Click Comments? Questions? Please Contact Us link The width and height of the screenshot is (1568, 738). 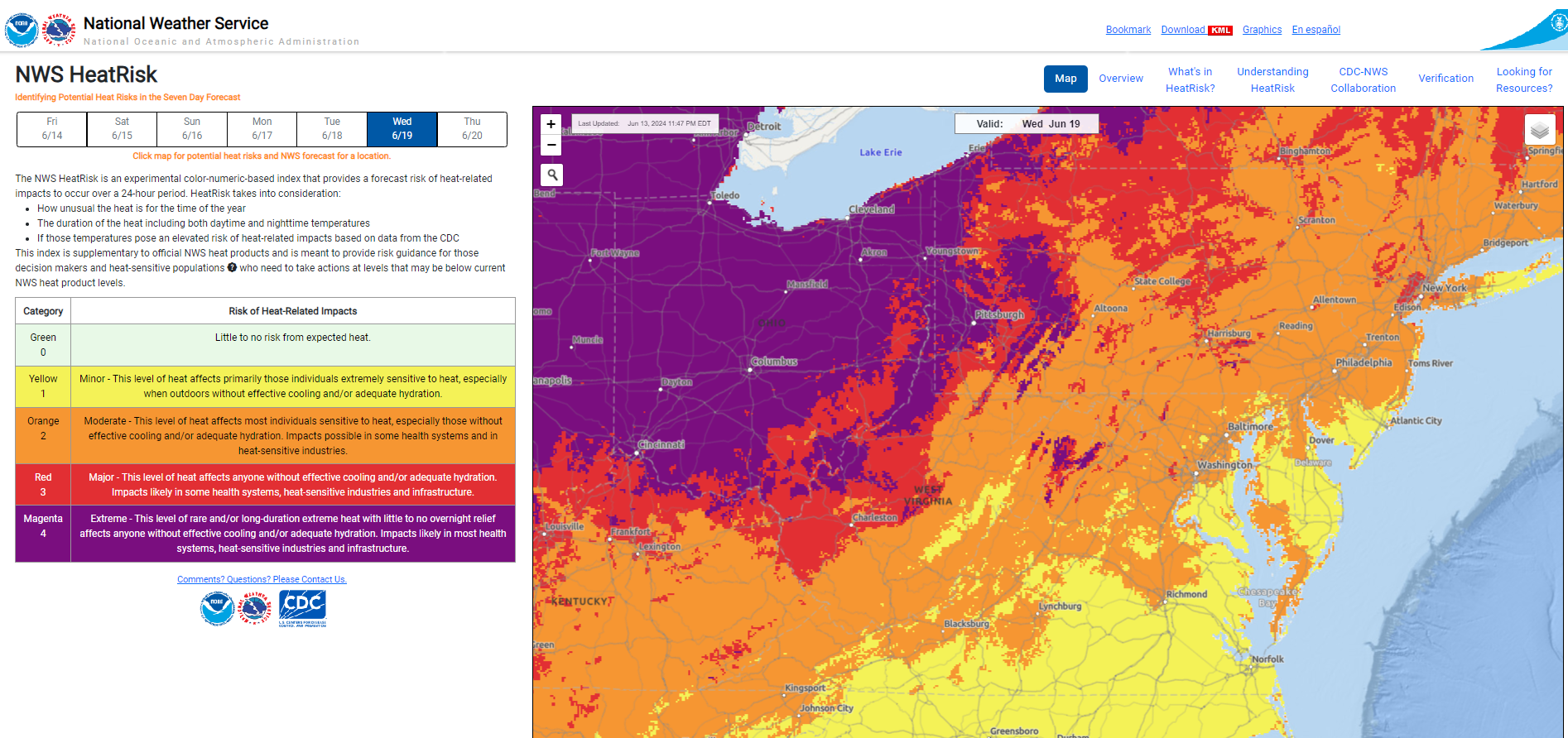262,579
